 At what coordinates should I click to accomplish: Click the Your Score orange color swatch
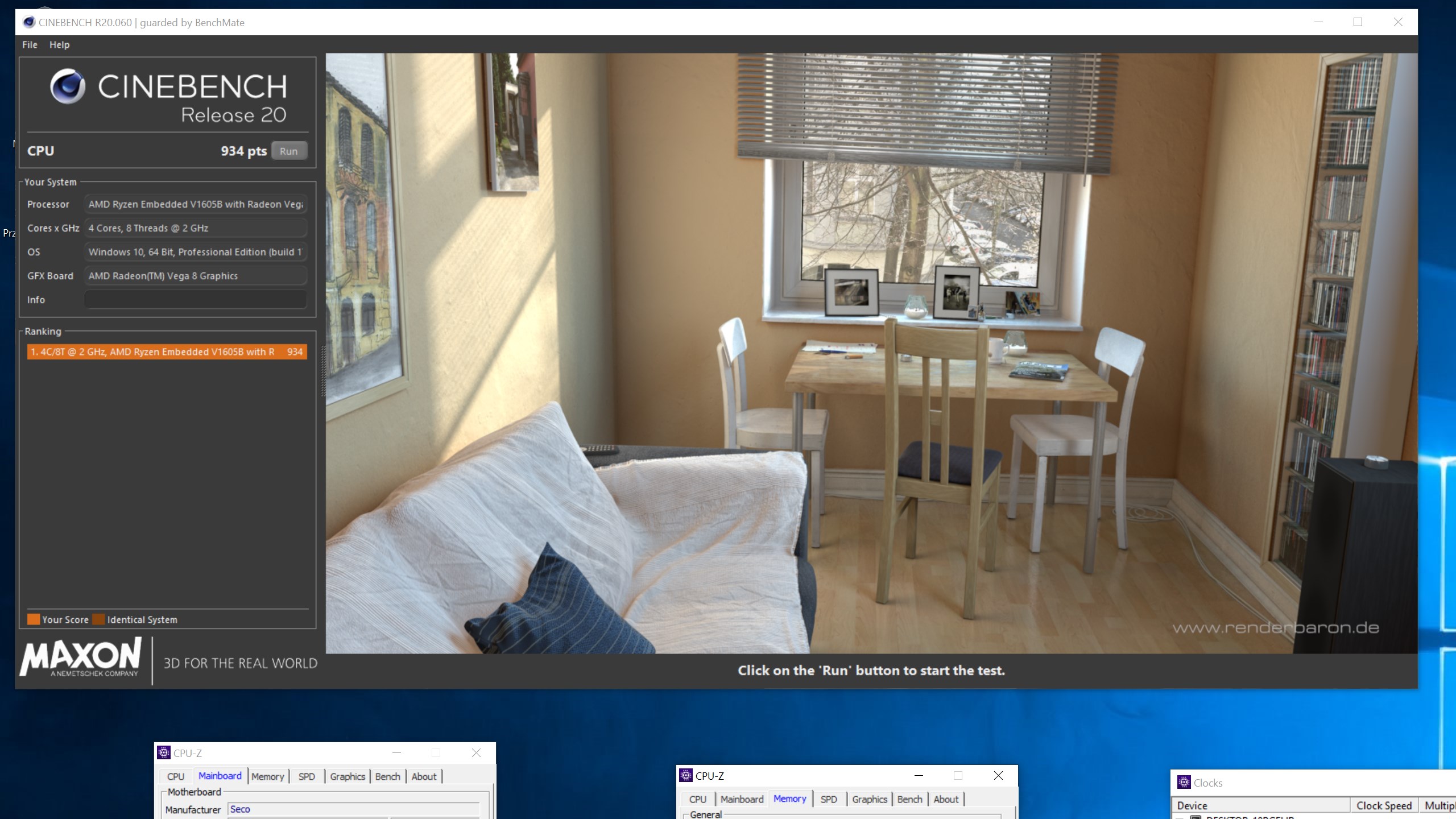pos(34,619)
